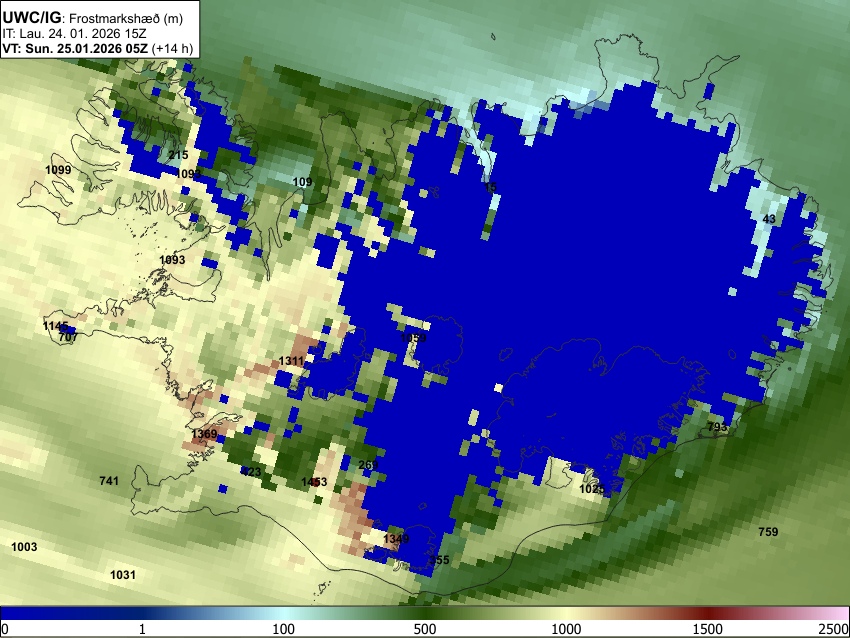Click the map value label 1025

592,489
